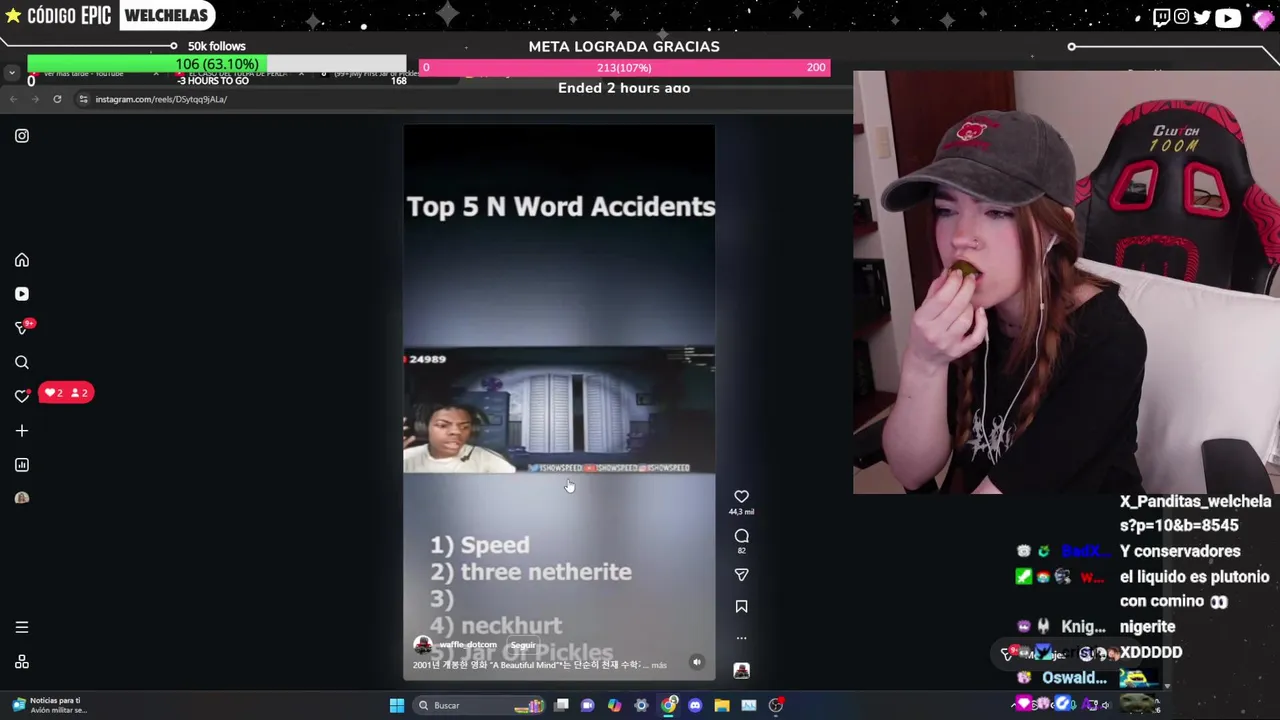Open waffle_dotcom avatar on reel
The height and width of the screenshot is (720, 1280).
click(x=423, y=646)
